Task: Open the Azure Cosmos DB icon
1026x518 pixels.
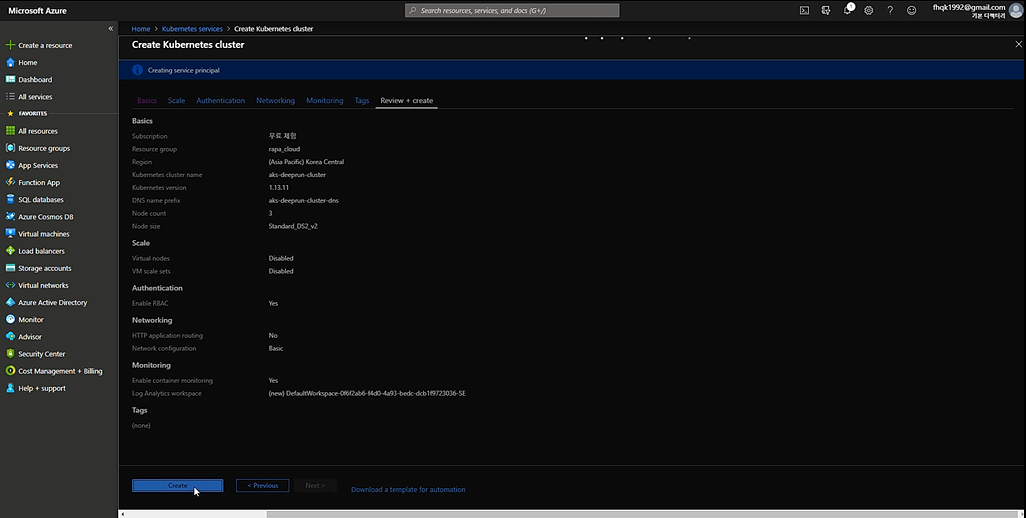Action: [10, 216]
